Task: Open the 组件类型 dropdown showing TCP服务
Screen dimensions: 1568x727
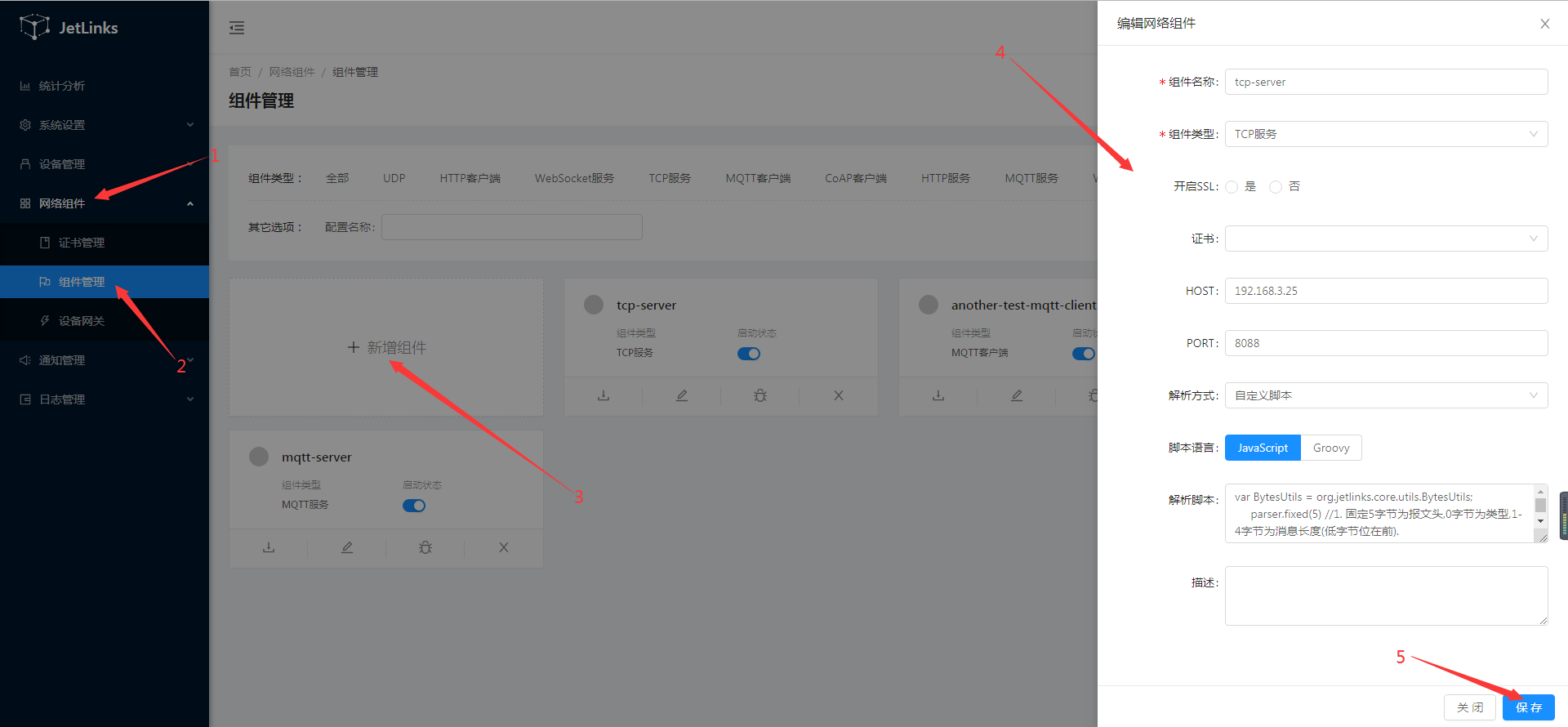Action: (1386, 134)
